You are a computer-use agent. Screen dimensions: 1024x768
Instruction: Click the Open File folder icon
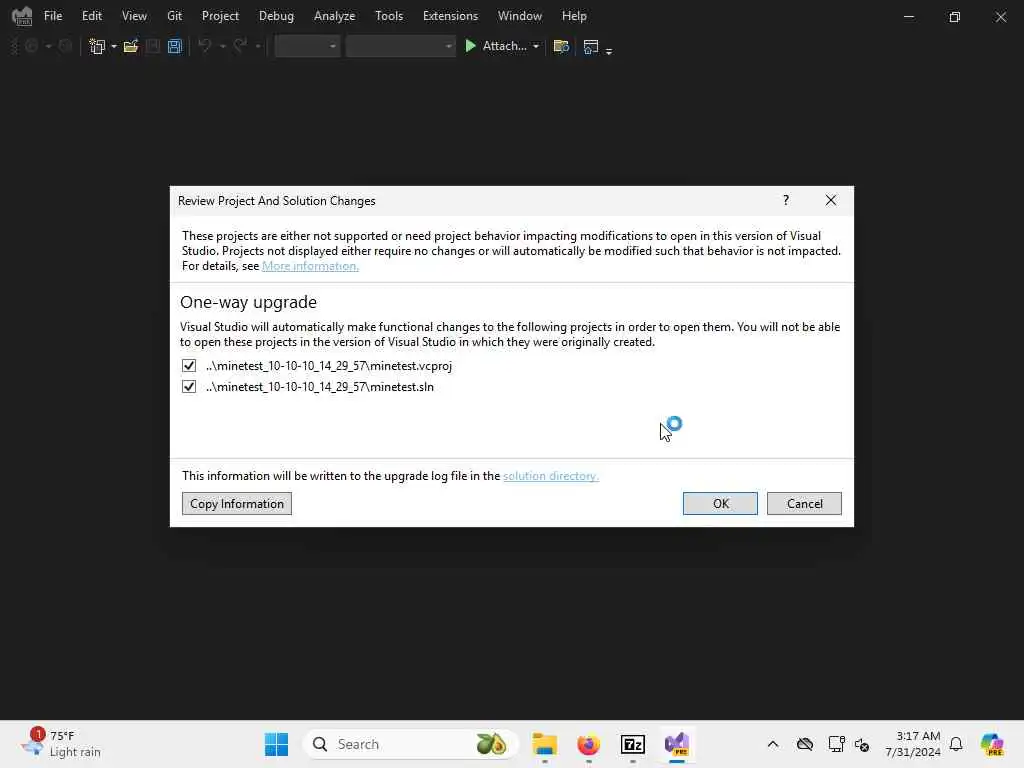coord(131,46)
